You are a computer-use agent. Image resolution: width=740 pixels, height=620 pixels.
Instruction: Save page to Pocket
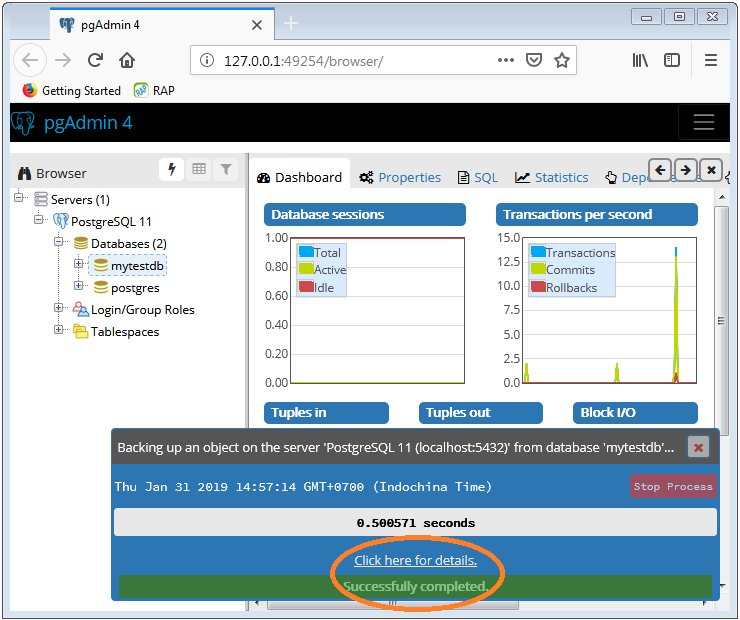[534, 60]
